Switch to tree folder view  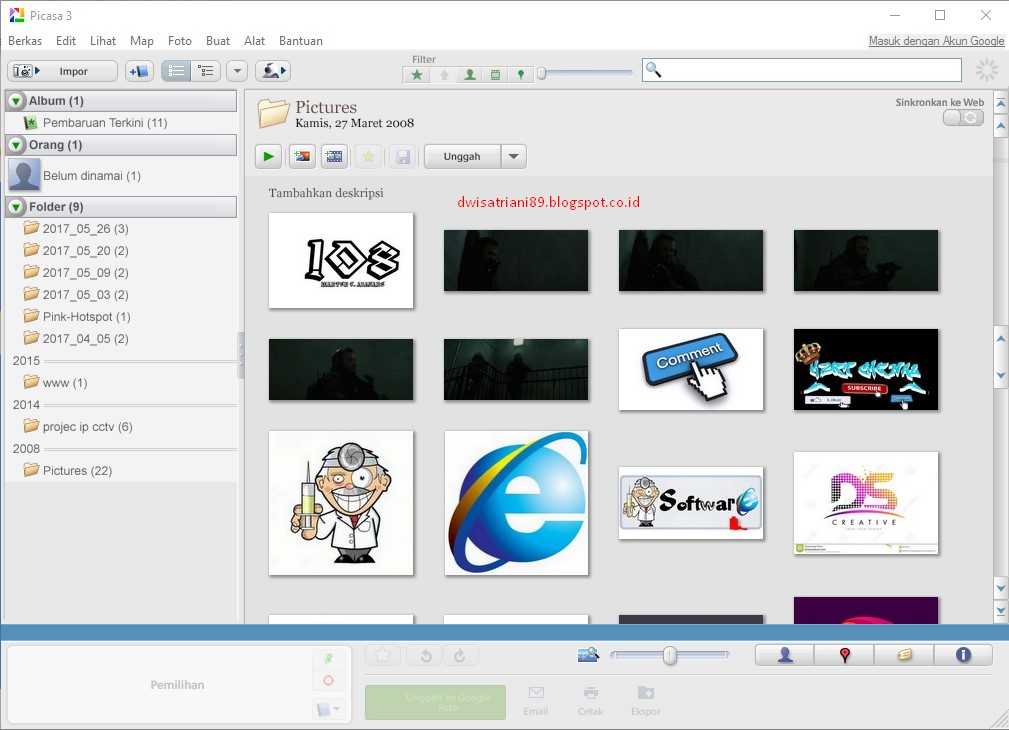tap(206, 71)
